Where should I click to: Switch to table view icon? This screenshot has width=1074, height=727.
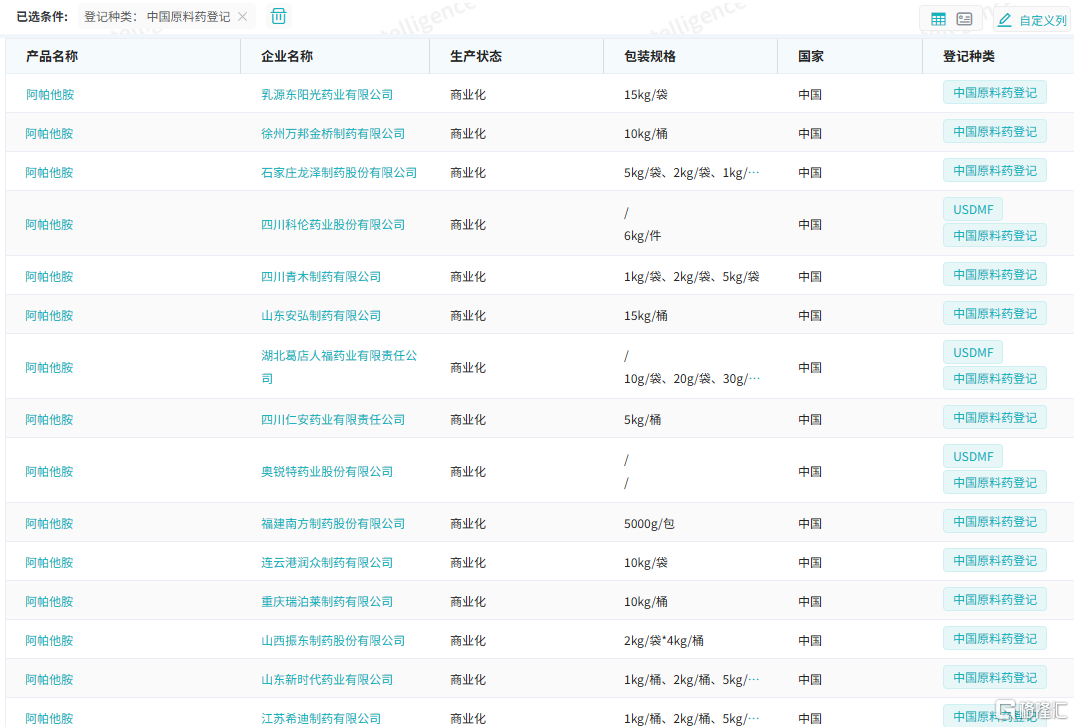pyautogui.click(x=938, y=19)
